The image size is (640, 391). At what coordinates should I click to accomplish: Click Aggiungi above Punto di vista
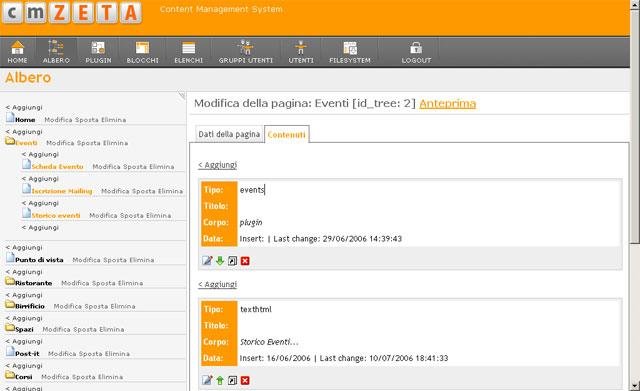coord(24,248)
